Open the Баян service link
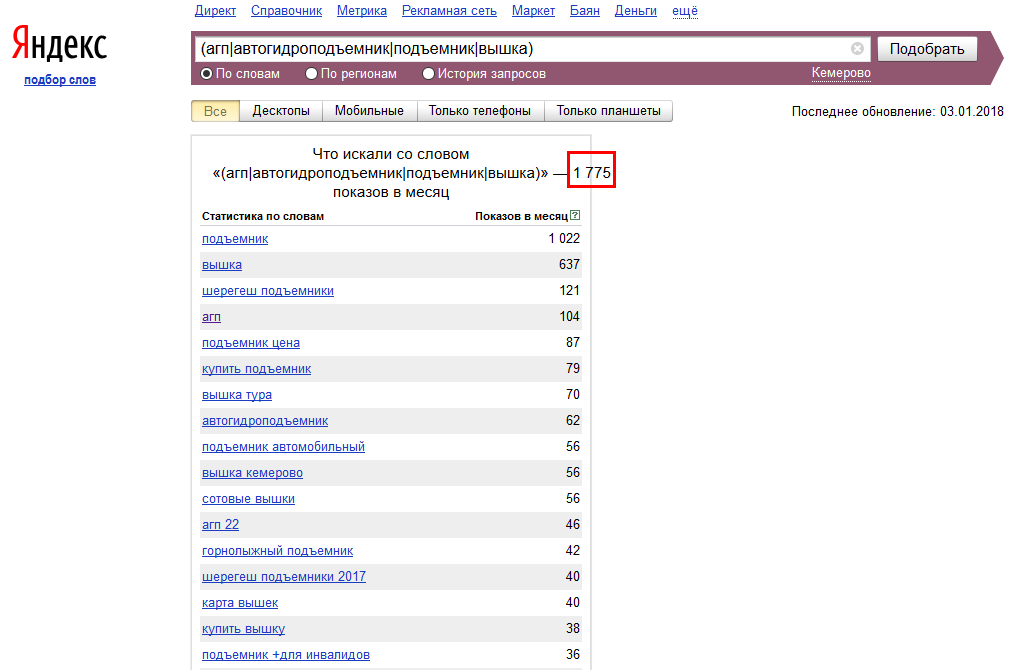The height and width of the screenshot is (670, 1013). point(585,11)
